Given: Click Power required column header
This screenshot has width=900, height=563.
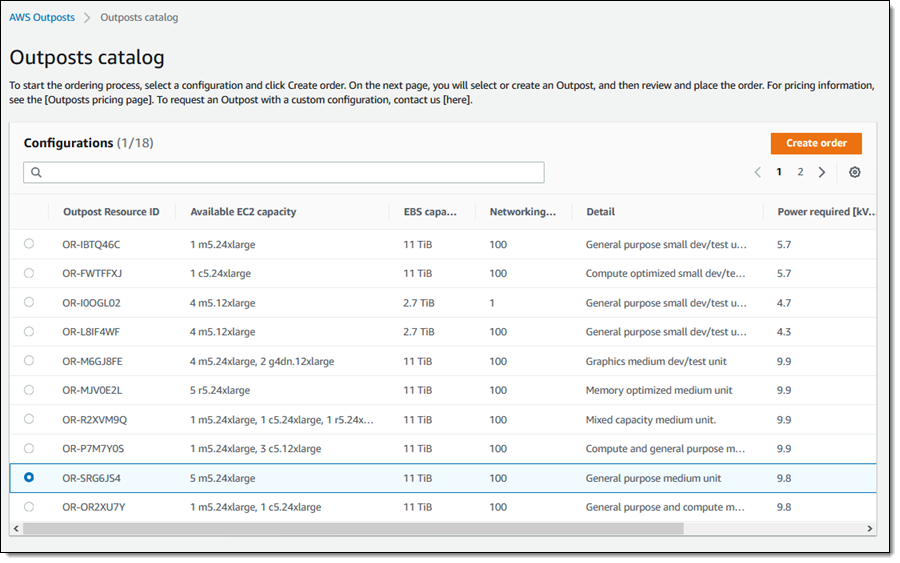Looking at the screenshot, I should pos(827,212).
